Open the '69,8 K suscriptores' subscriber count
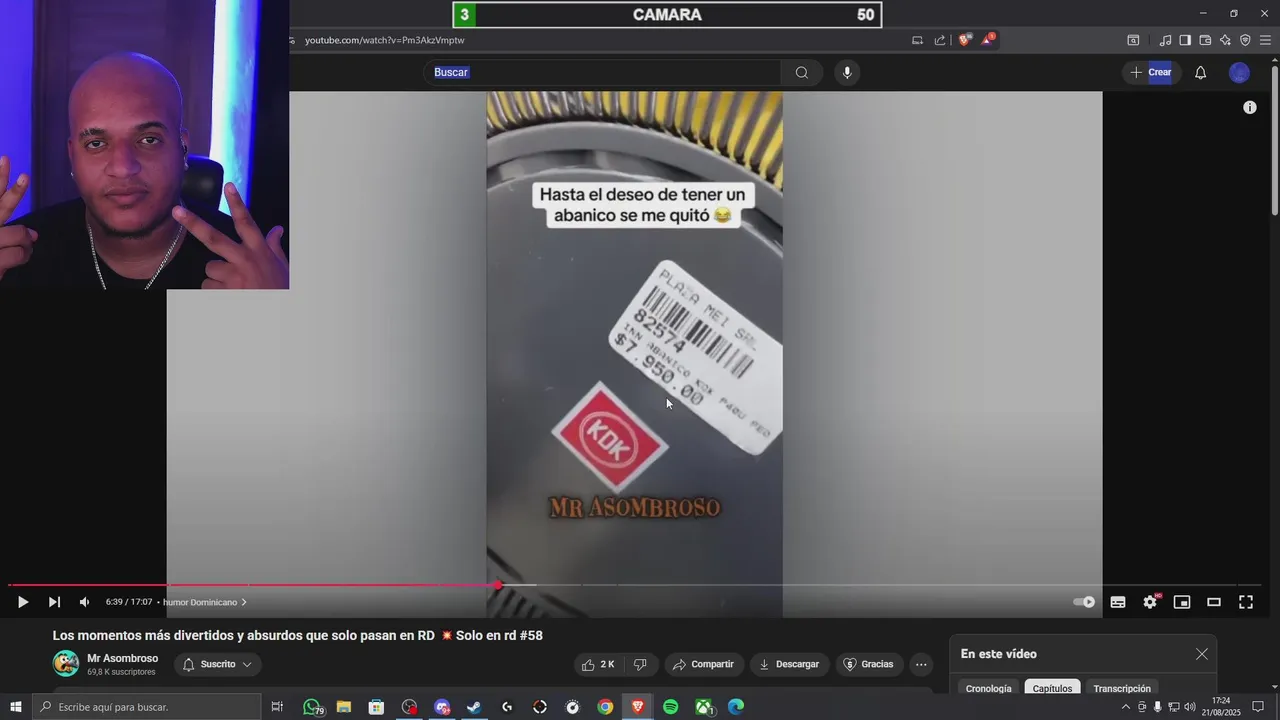The height and width of the screenshot is (720, 1280). pyautogui.click(x=121, y=672)
